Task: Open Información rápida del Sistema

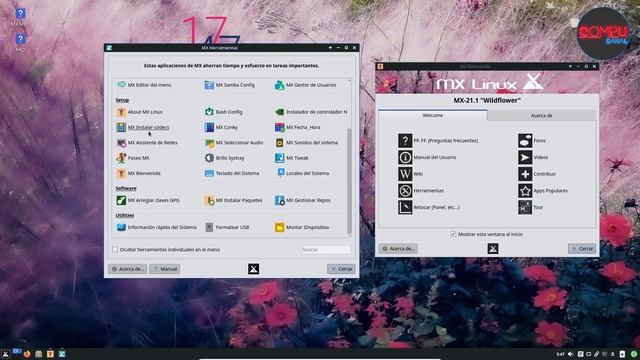Action: point(156,227)
